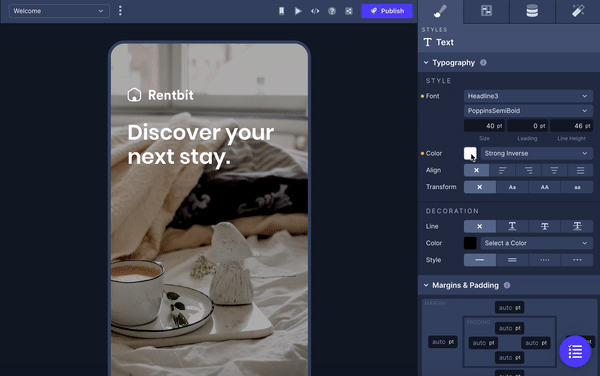Select overline decoration line
Image resolution: width=600 pixels, height=376 pixels.
[577, 226]
